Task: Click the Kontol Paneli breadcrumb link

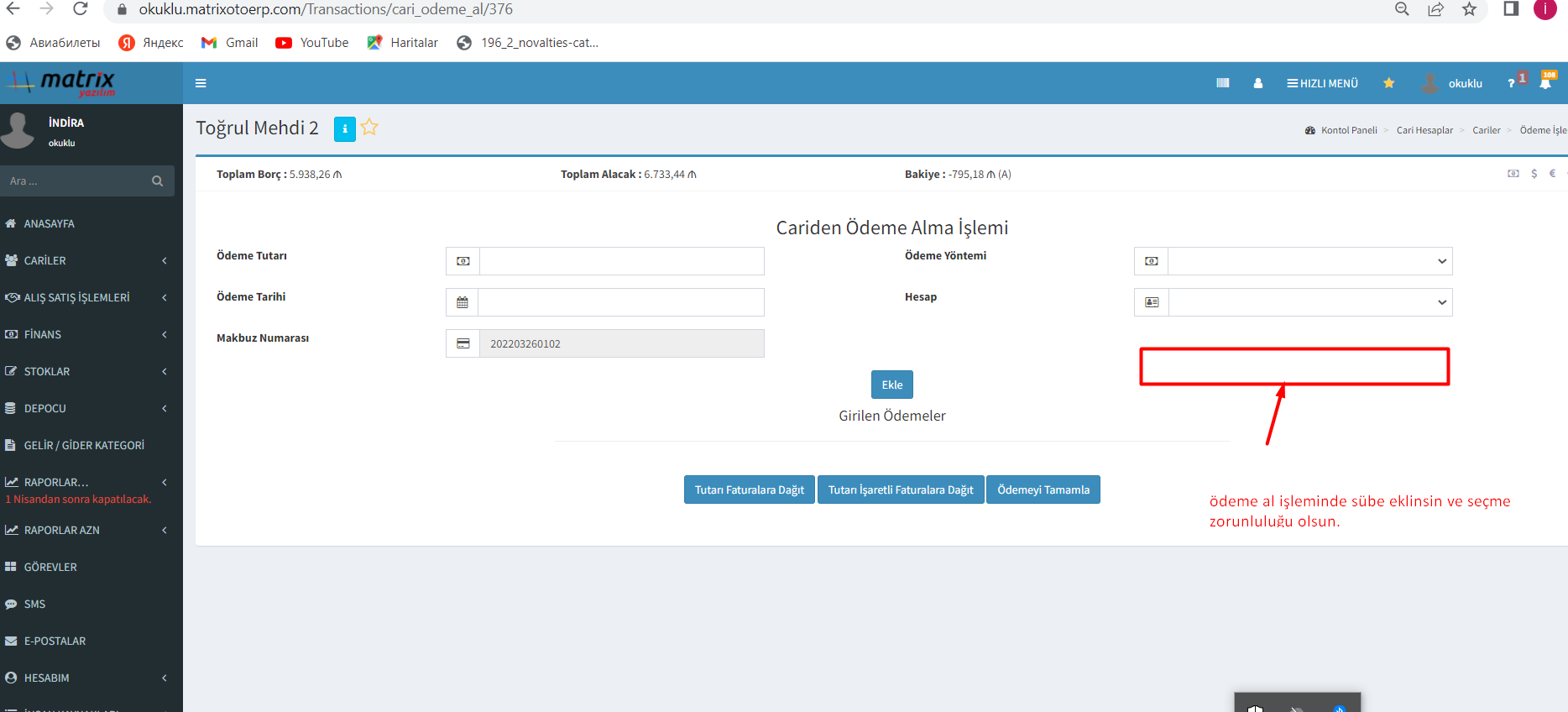Action: 1348,130
